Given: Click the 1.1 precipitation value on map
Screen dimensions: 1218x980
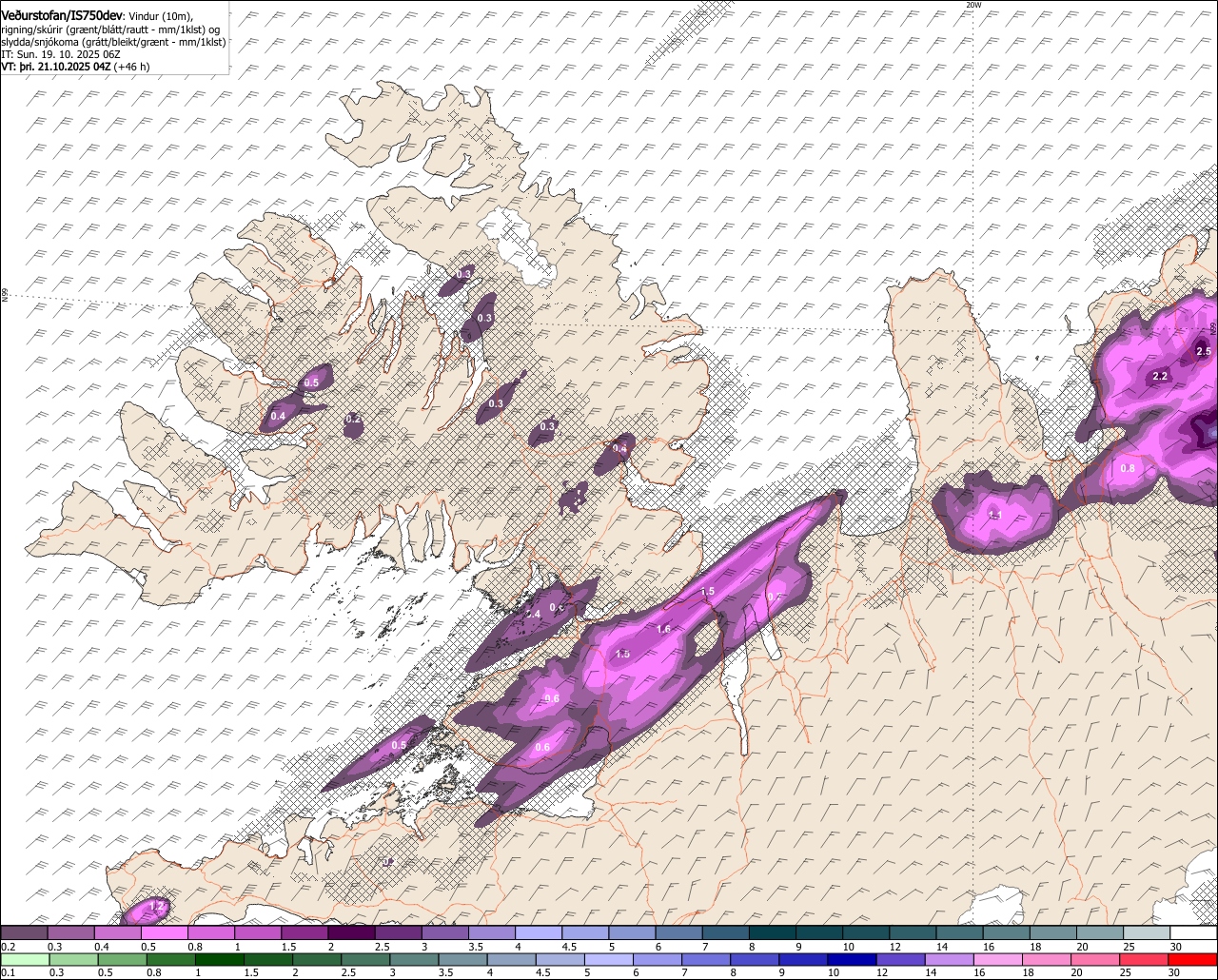Looking at the screenshot, I should tap(995, 515).
